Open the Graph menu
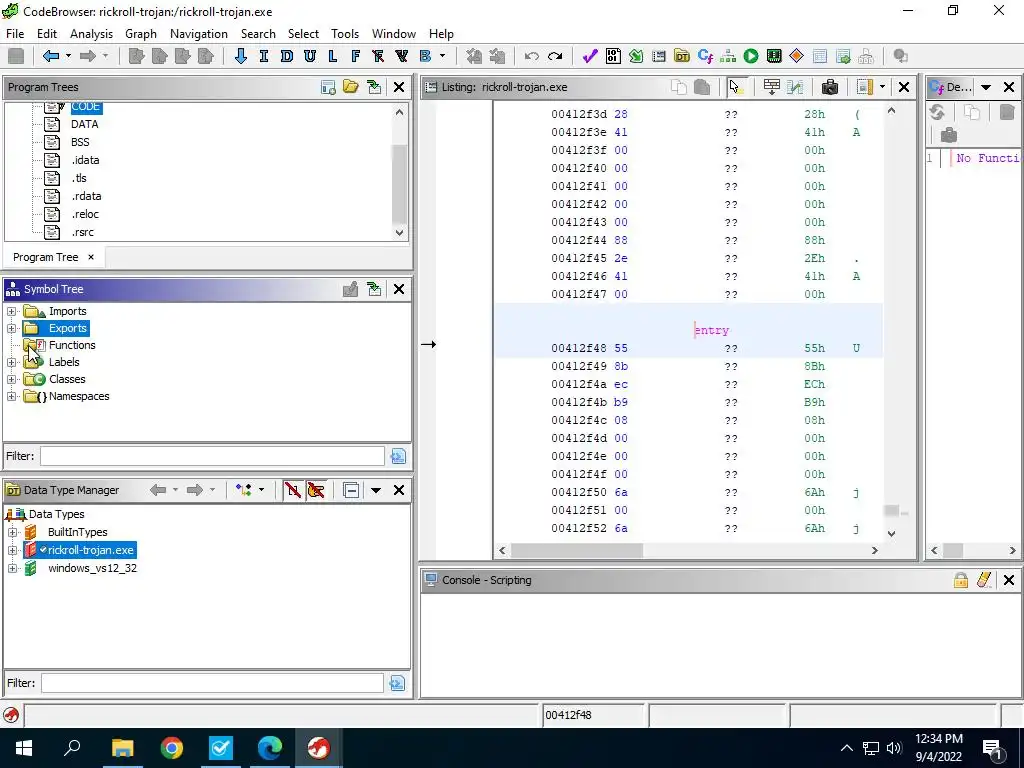The height and width of the screenshot is (768, 1024). [141, 34]
